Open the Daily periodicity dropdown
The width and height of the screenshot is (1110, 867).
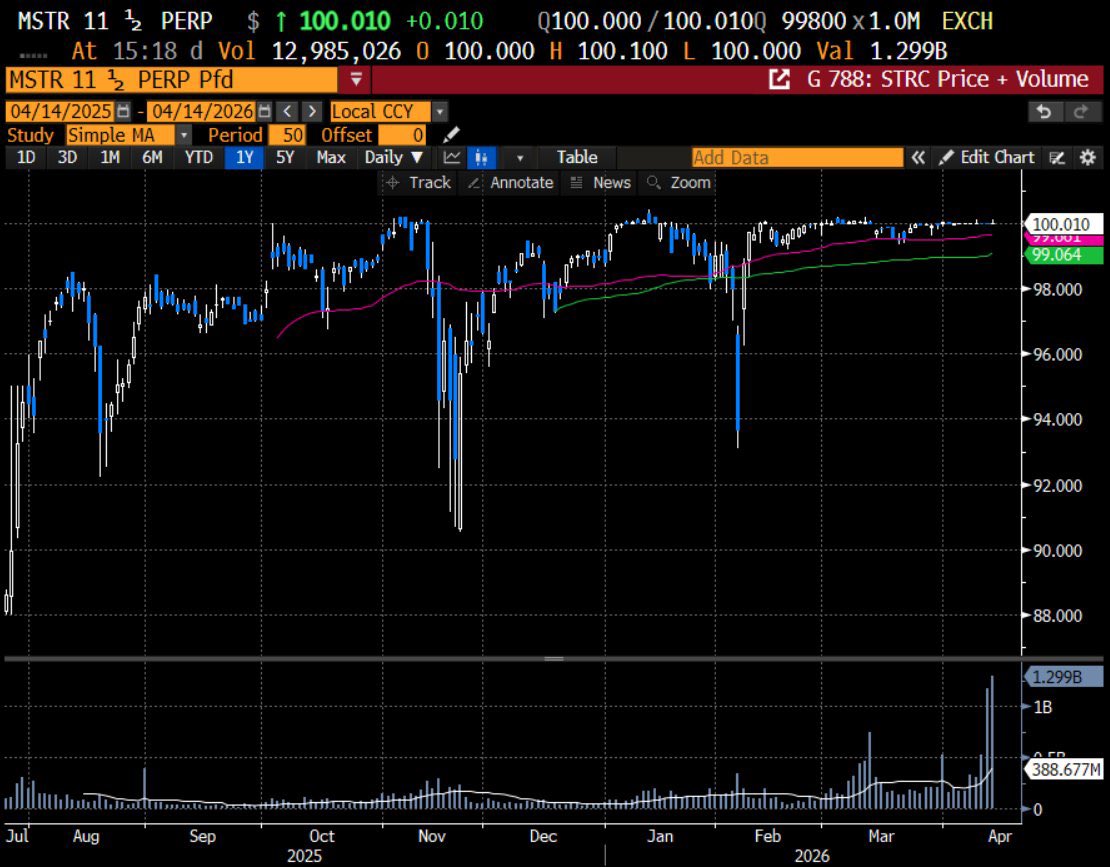tap(394, 158)
